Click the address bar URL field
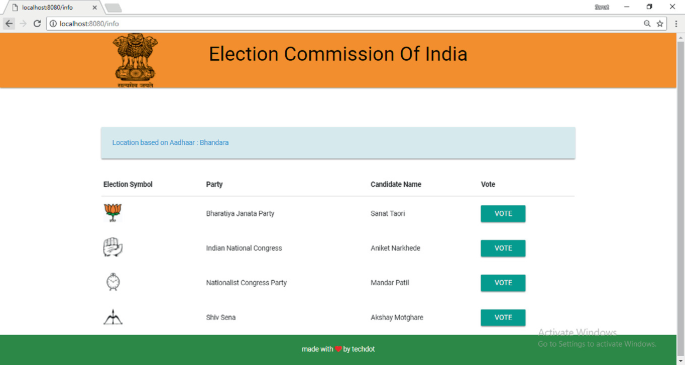The height and width of the screenshot is (365, 685). coord(345,24)
